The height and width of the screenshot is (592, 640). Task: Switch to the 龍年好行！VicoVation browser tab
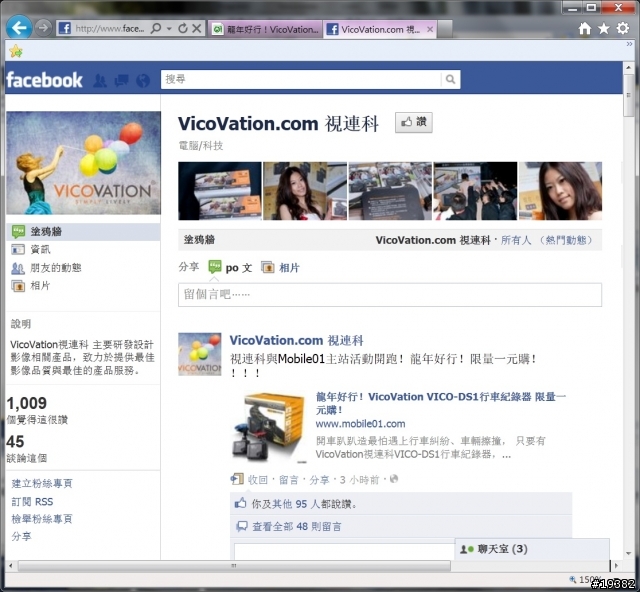(x=266, y=29)
